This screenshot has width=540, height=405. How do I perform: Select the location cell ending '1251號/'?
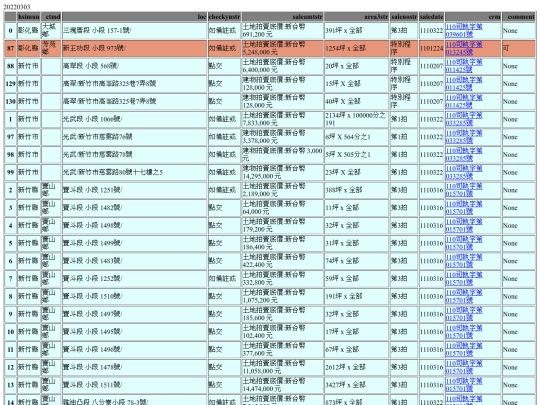coord(134,190)
